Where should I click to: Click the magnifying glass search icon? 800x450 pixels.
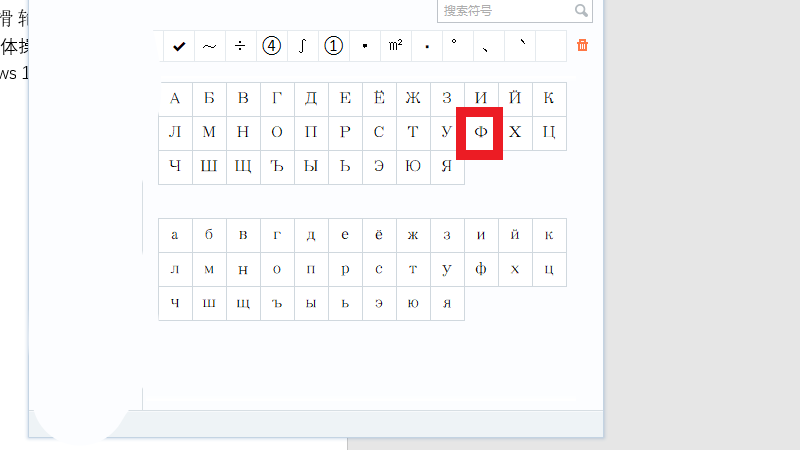(x=581, y=10)
